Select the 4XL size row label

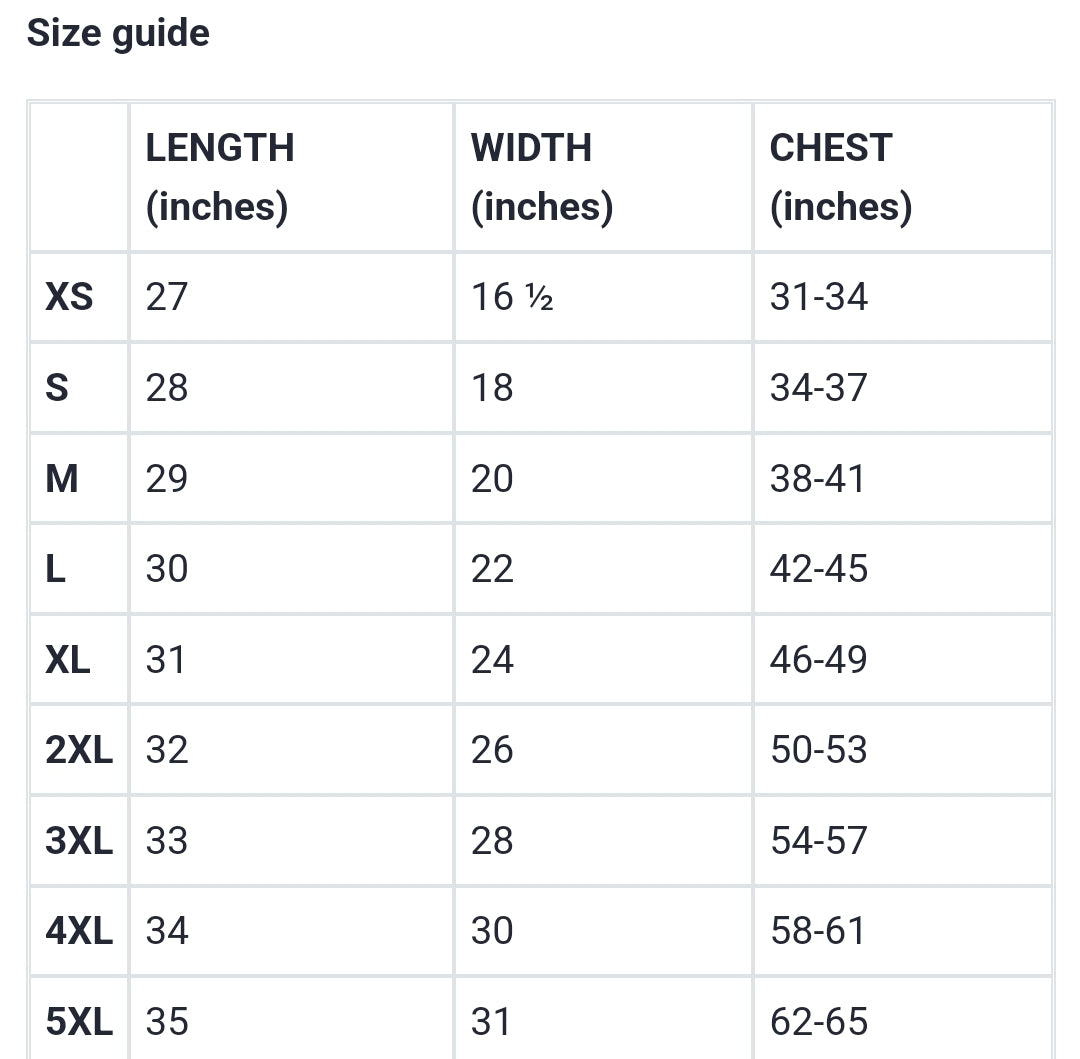pos(79,931)
